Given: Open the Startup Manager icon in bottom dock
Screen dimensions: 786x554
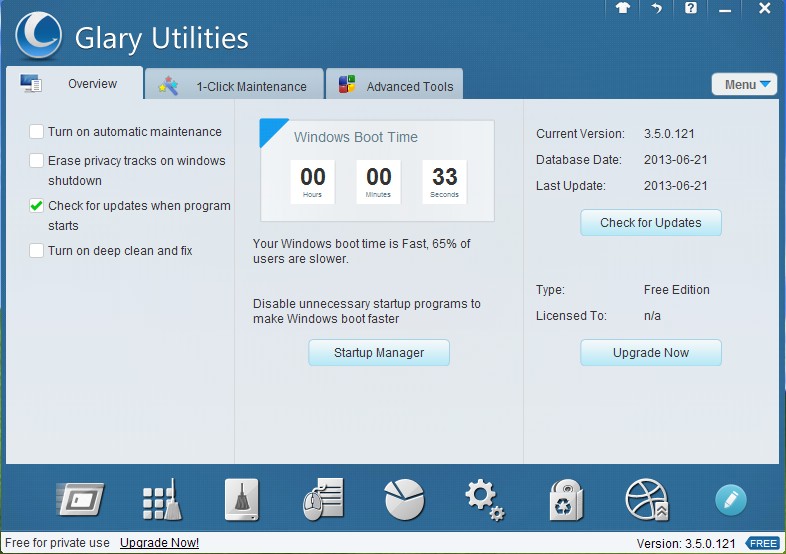Looking at the screenshot, I should (81, 498).
